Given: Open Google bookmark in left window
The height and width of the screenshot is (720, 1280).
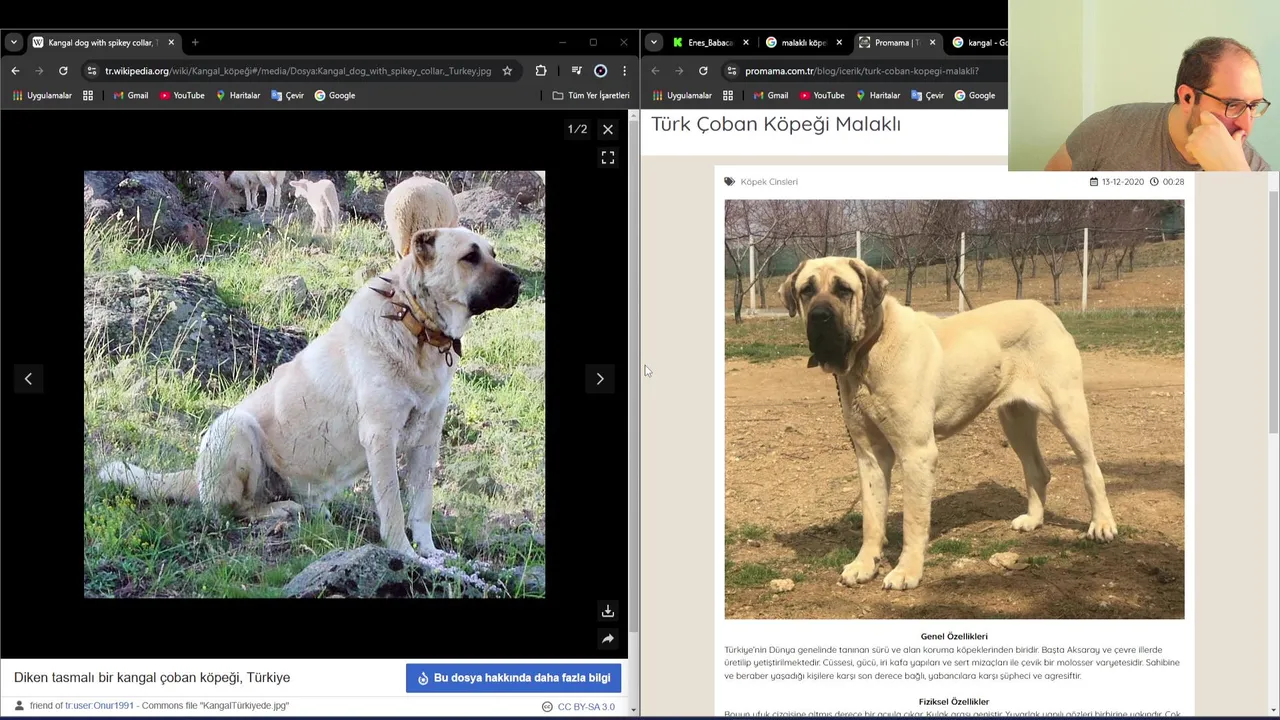Looking at the screenshot, I should point(335,95).
